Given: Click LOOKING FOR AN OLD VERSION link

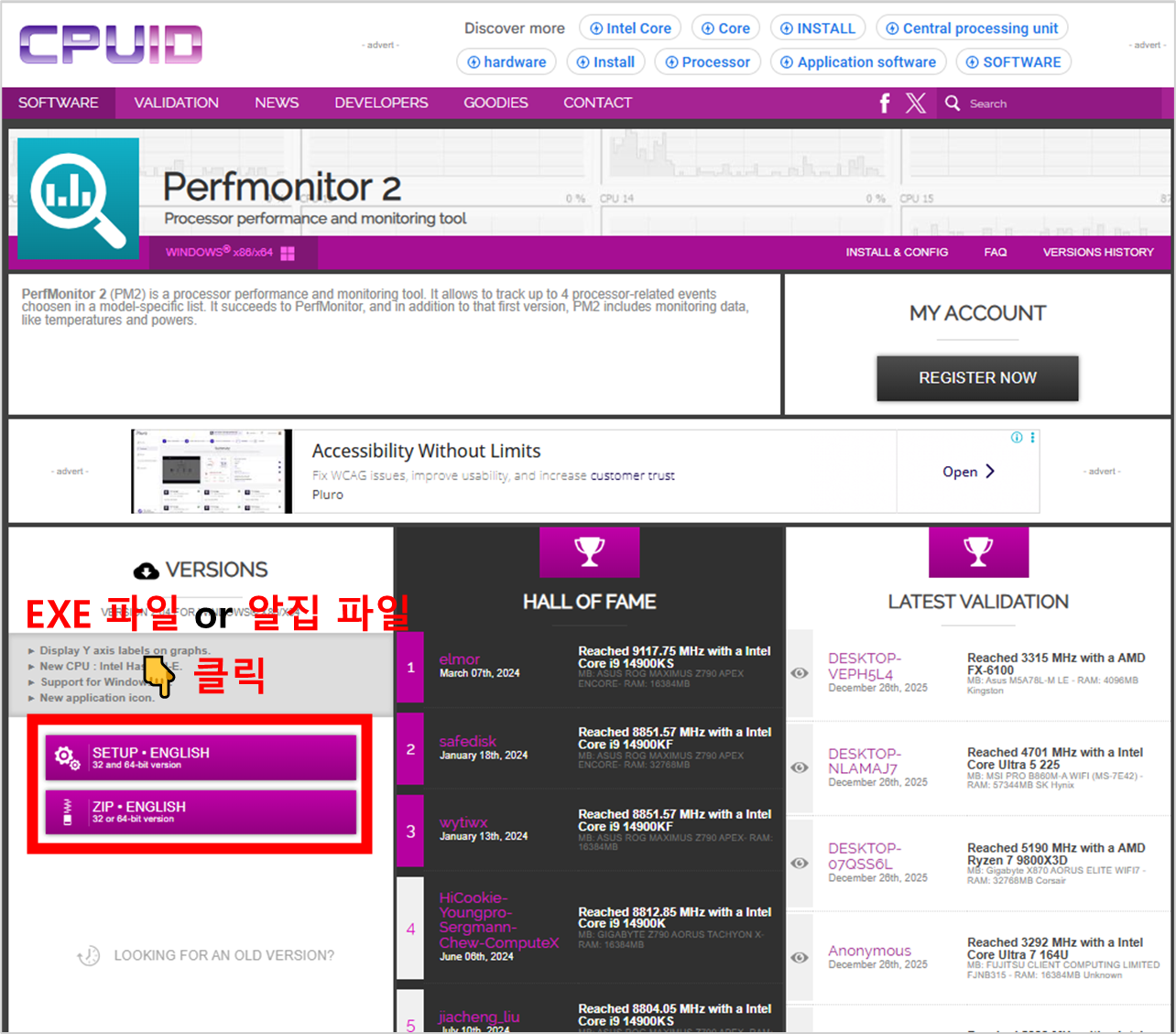Looking at the screenshot, I should click(x=223, y=955).
